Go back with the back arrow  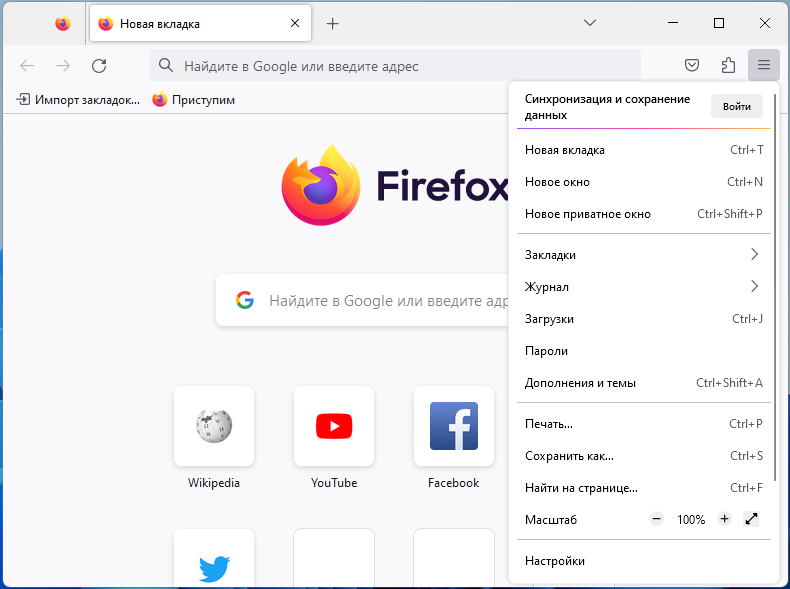[x=27, y=66]
